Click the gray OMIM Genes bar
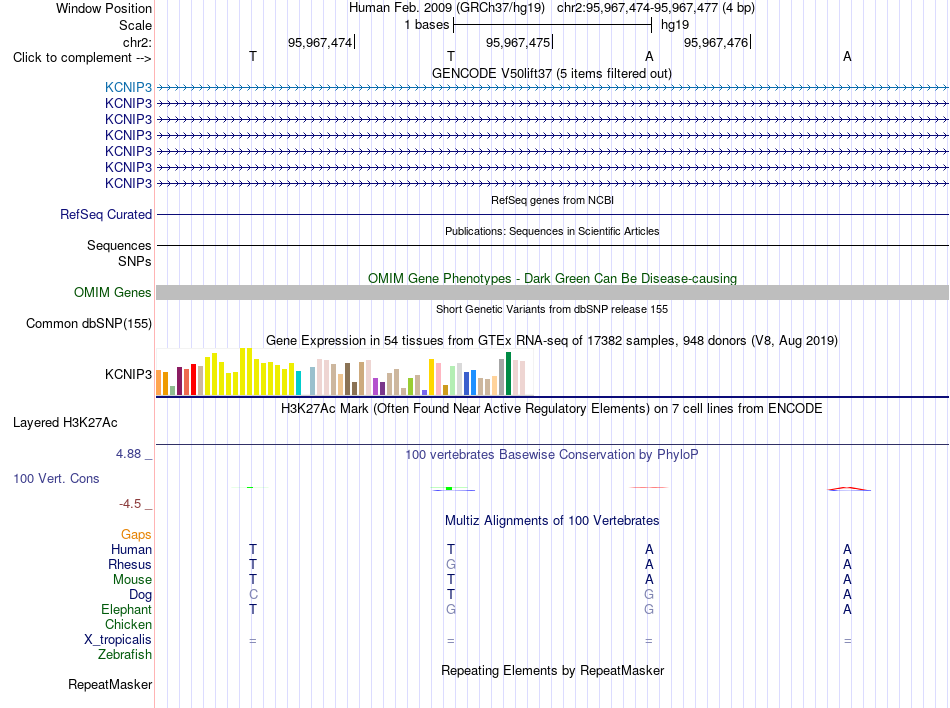 click(552, 293)
